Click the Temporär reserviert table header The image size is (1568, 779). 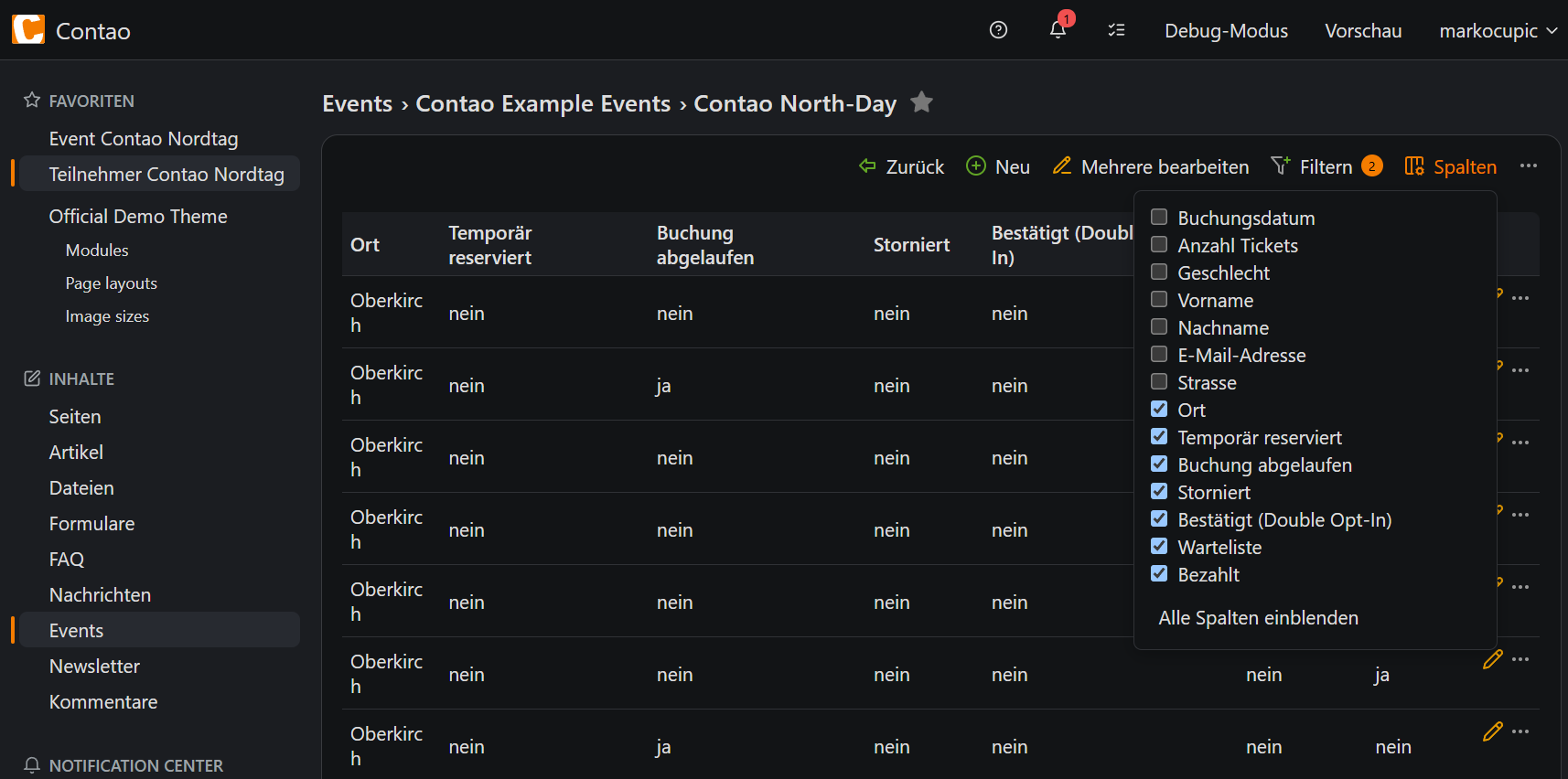click(490, 245)
